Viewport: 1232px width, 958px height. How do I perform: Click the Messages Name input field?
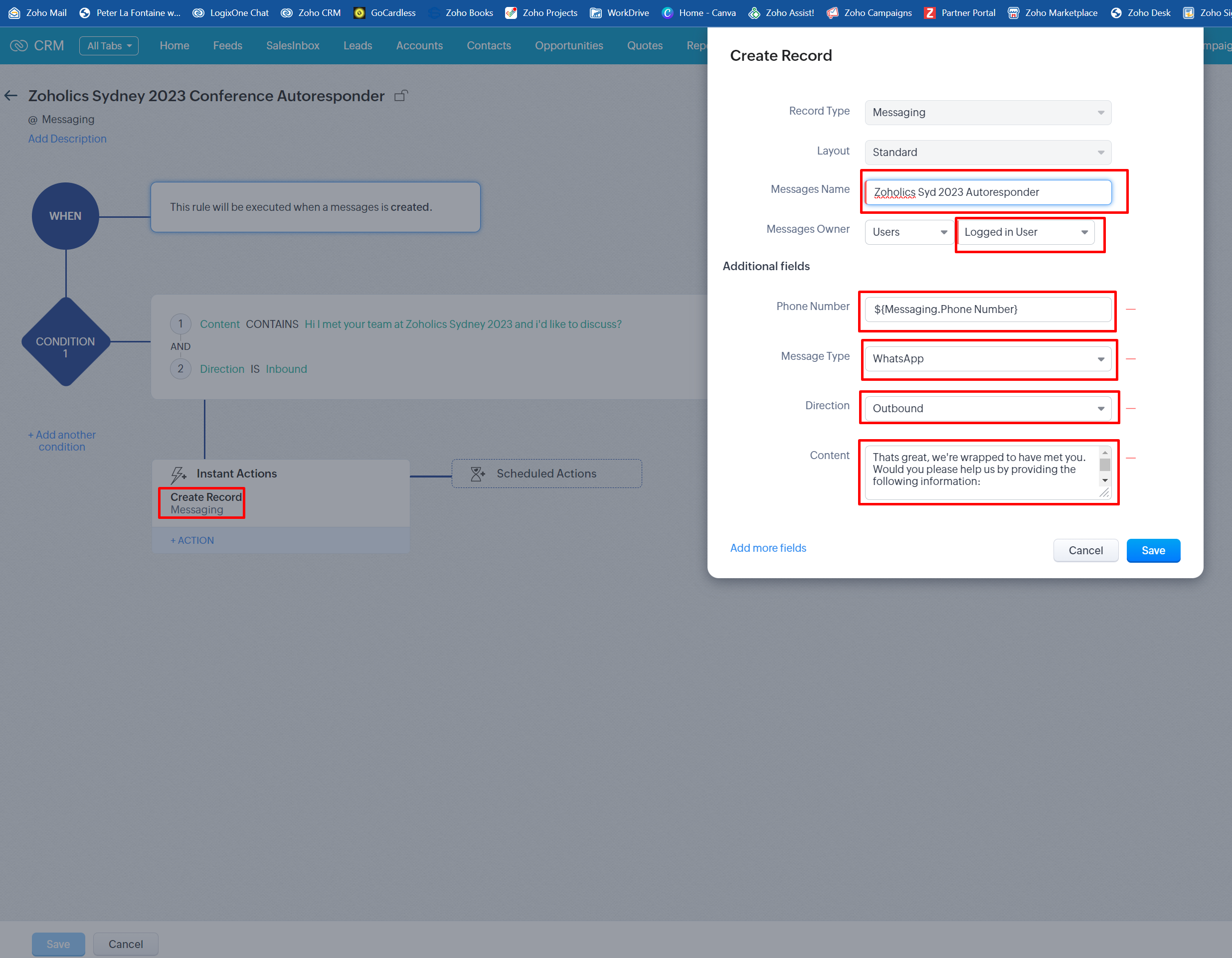click(988, 192)
